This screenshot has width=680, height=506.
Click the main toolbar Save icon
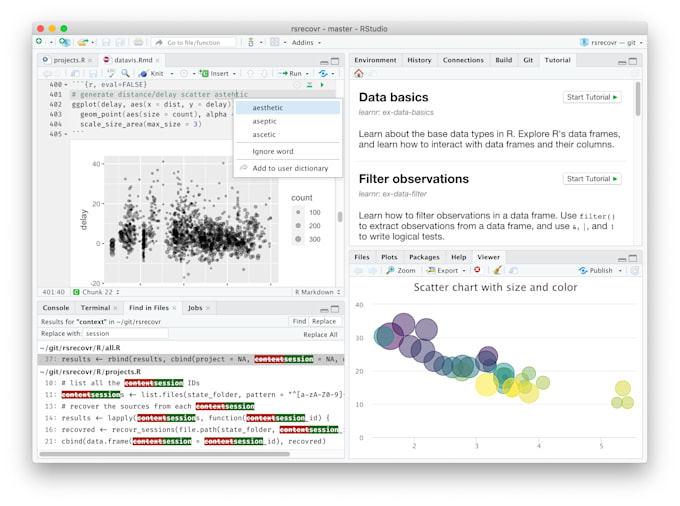point(106,42)
